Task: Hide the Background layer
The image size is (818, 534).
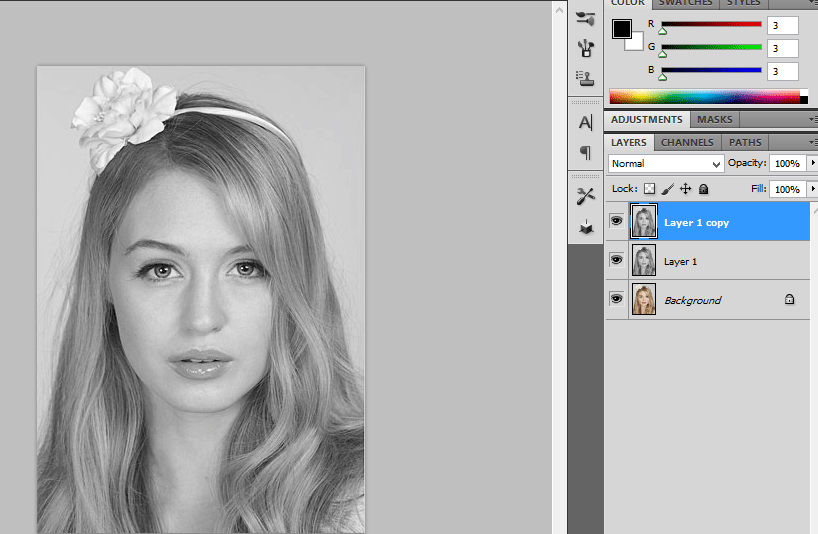Action: (617, 299)
